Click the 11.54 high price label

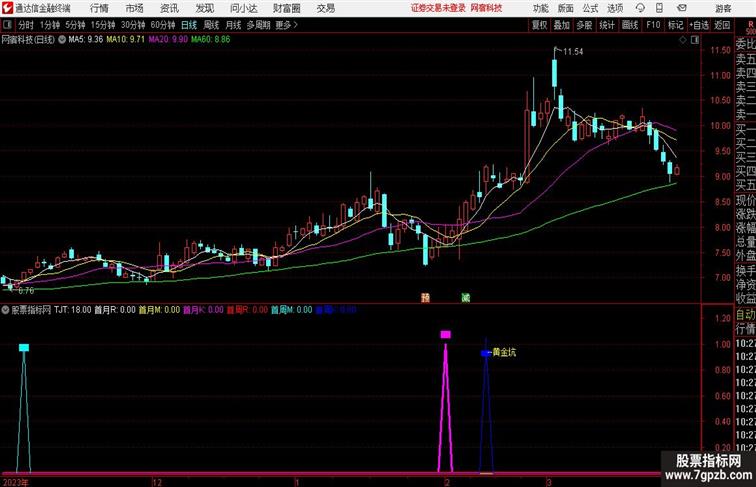click(573, 52)
